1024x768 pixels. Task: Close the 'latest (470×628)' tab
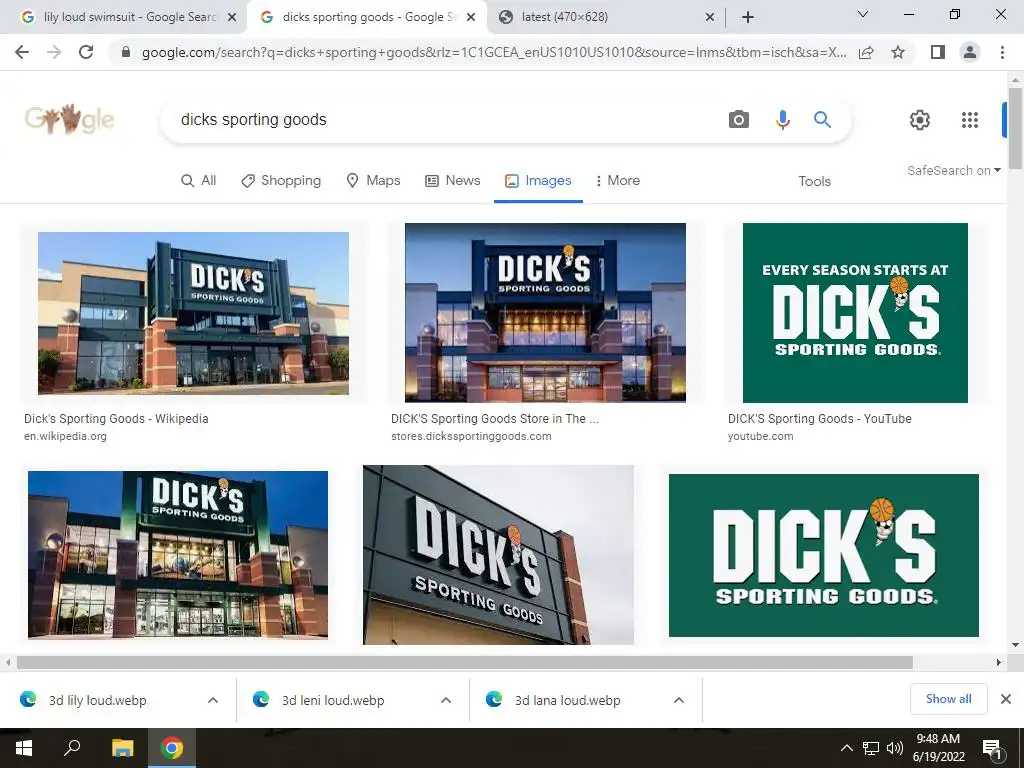click(x=710, y=18)
